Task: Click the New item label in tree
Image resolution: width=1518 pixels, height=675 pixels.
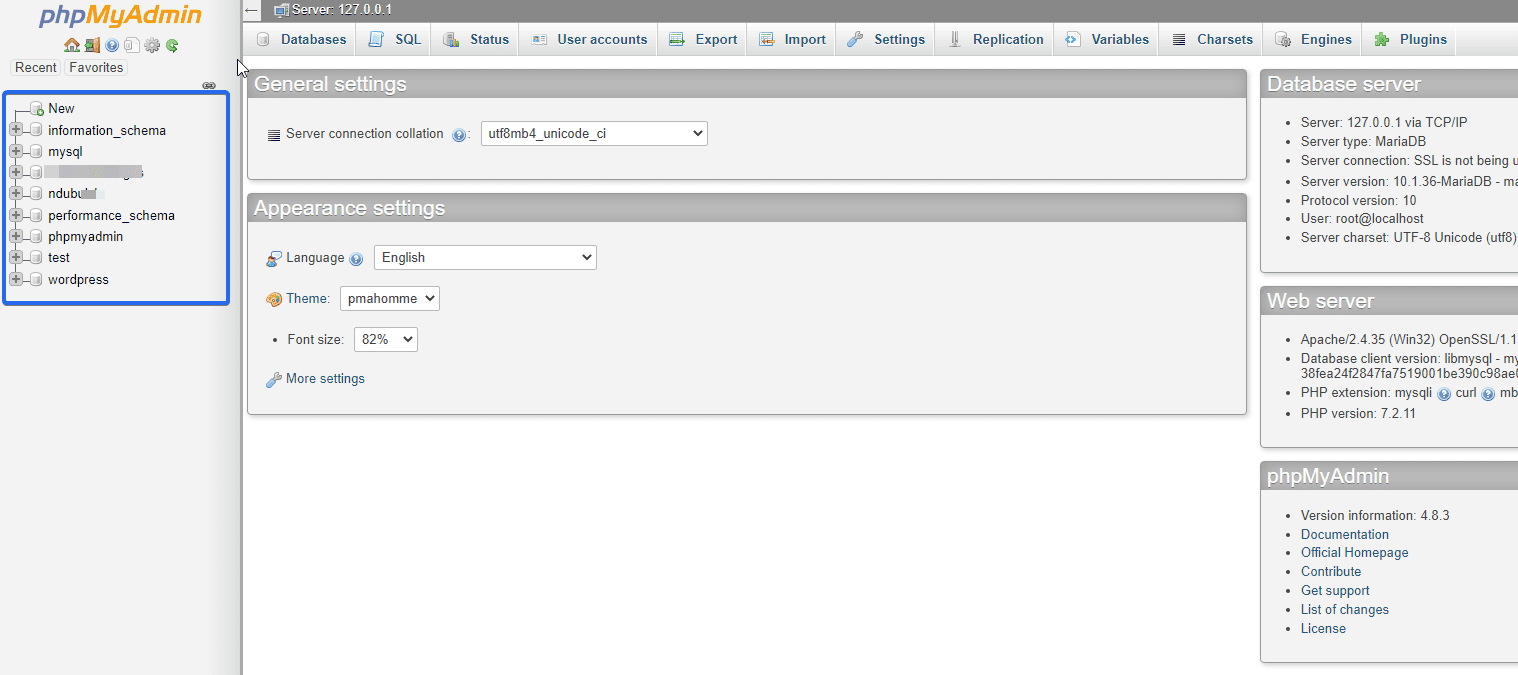Action: click(x=61, y=109)
